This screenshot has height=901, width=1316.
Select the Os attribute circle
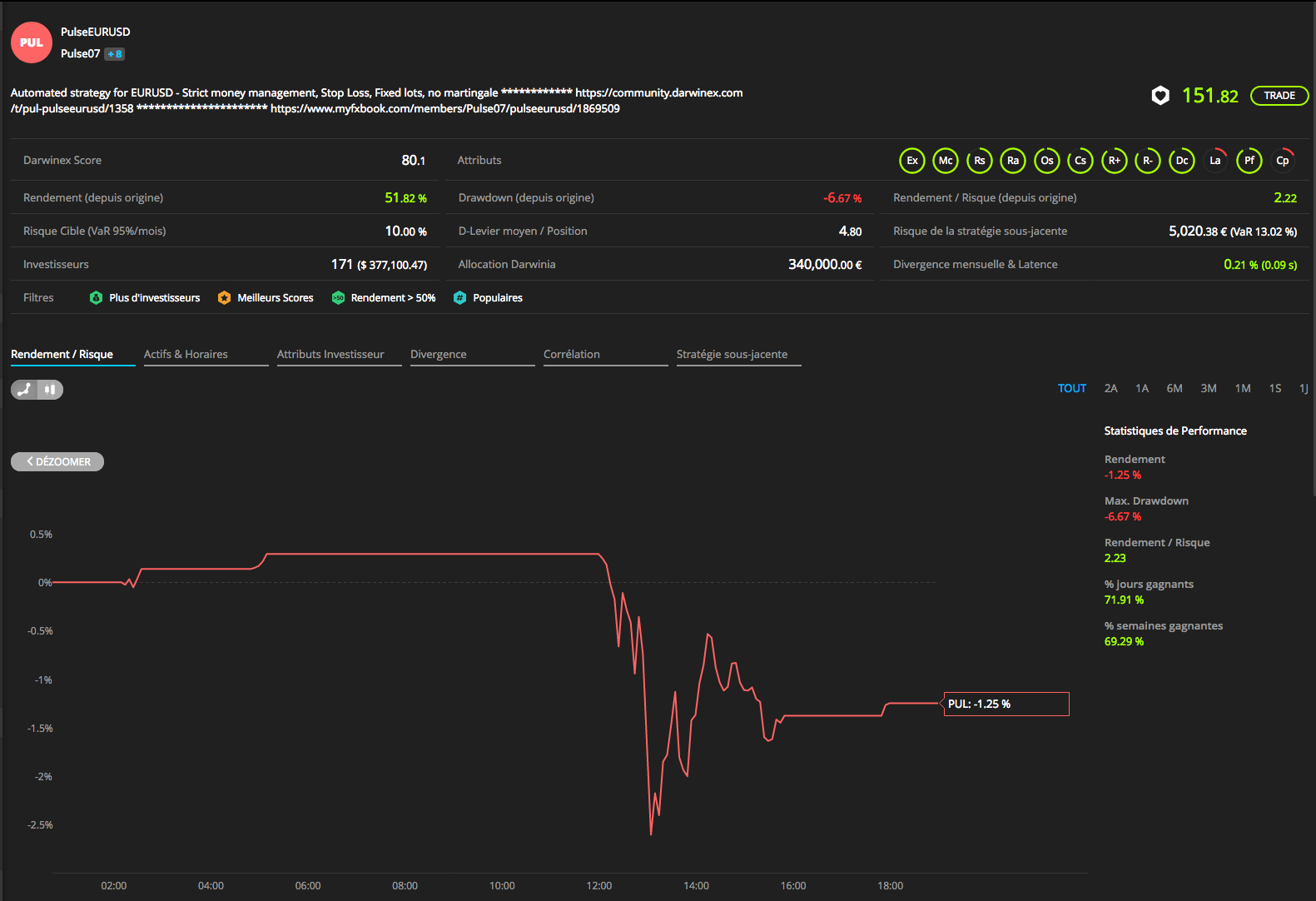click(x=1047, y=161)
